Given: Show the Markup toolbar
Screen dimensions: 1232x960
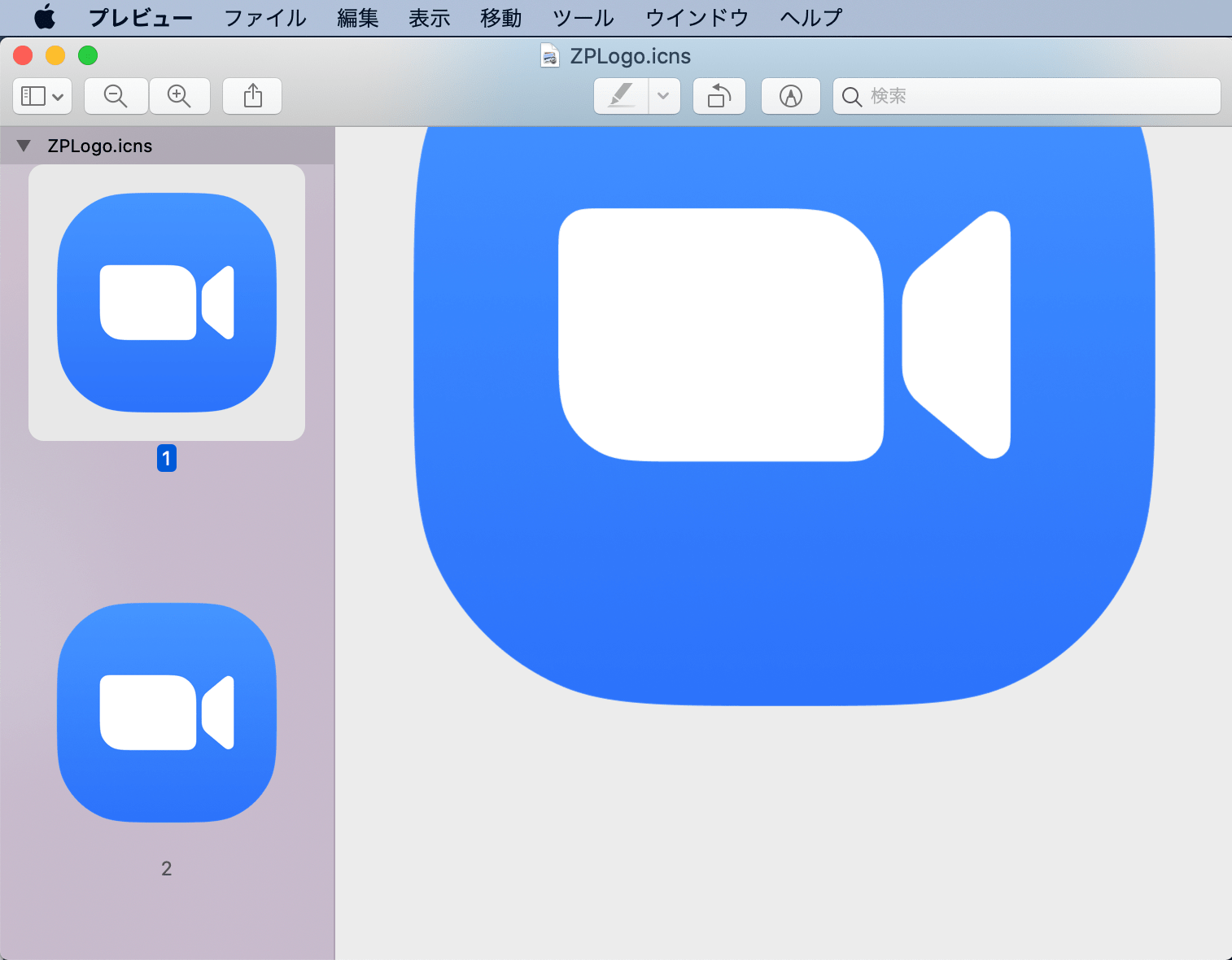Looking at the screenshot, I should click(791, 96).
